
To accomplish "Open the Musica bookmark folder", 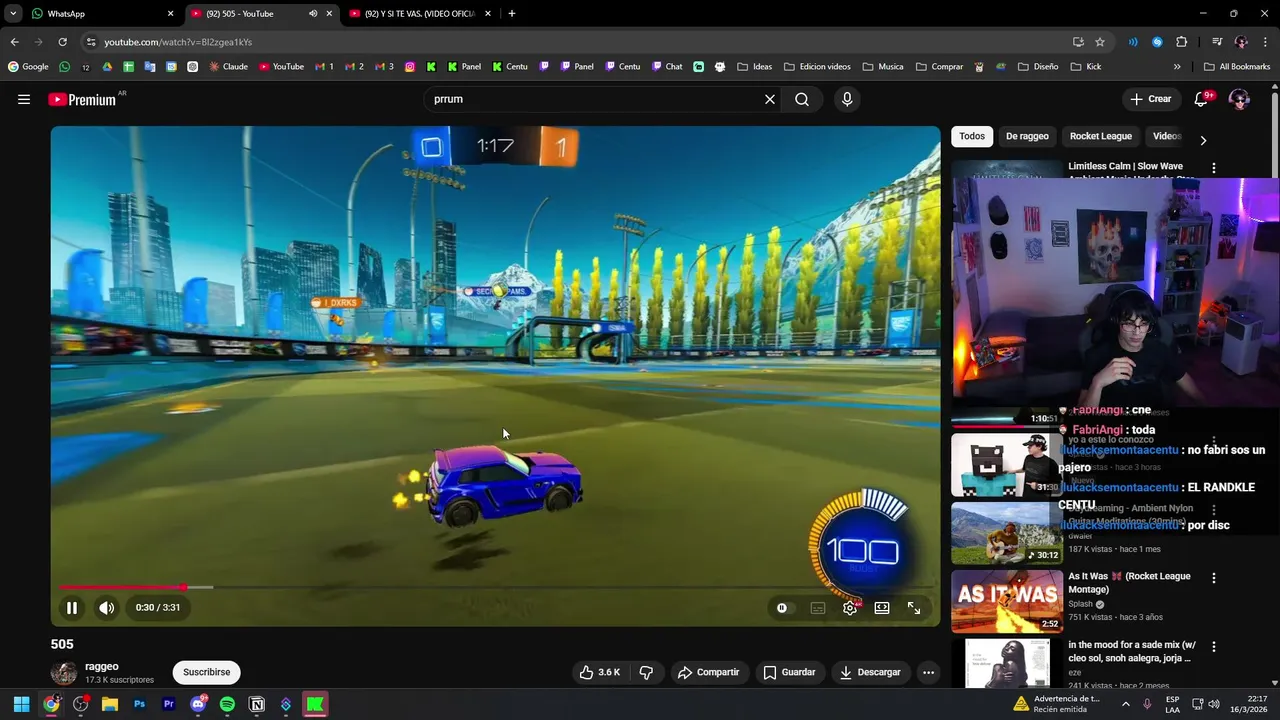I will pyautogui.click(x=883, y=67).
